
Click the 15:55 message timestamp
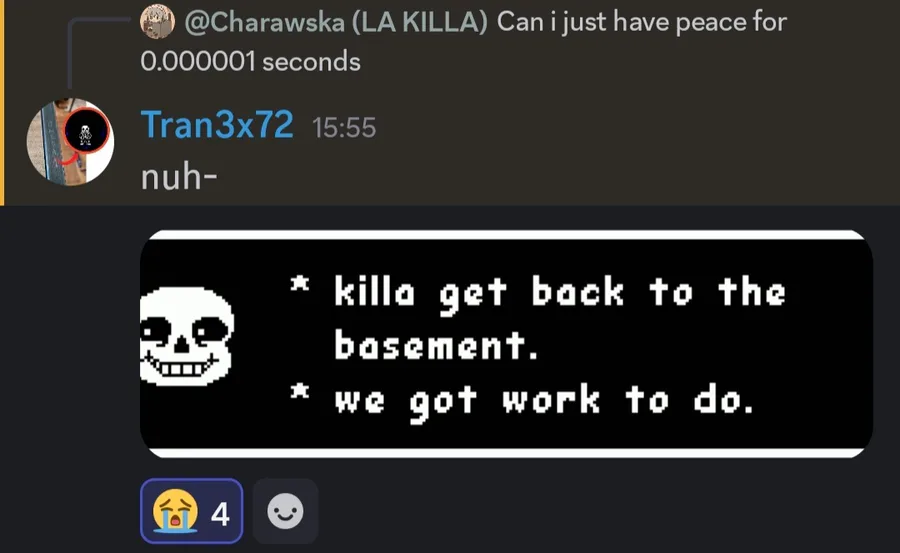344,127
